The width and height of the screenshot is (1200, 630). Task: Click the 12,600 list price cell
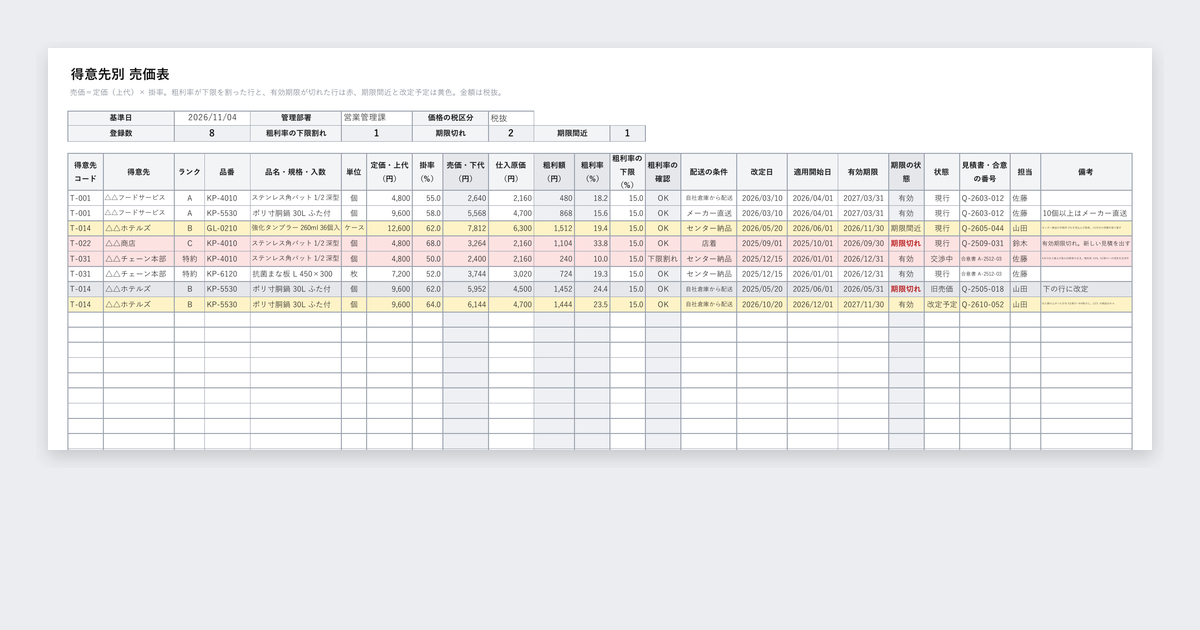(x=389, y=228)
